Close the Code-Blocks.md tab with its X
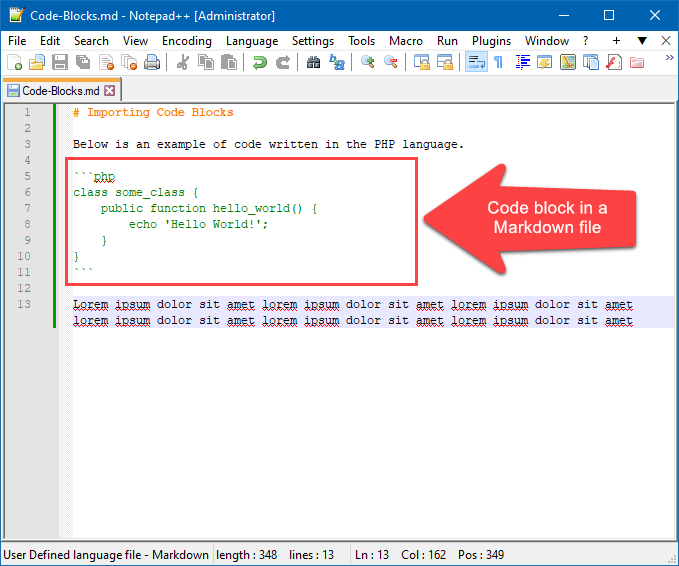679x566 pixels. click(x=110, y=91)
